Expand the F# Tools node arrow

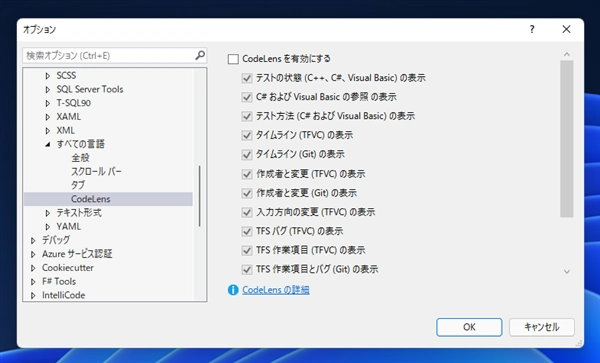click(x=33, y=282)
